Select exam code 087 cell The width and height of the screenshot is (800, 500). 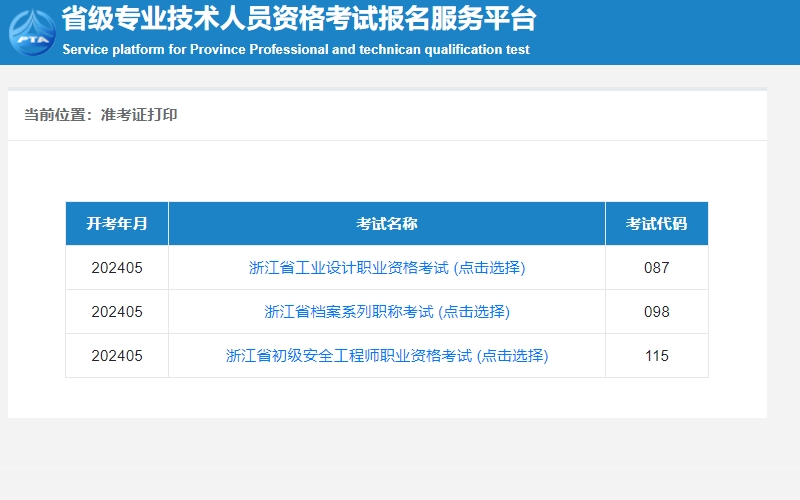[657, 268]
